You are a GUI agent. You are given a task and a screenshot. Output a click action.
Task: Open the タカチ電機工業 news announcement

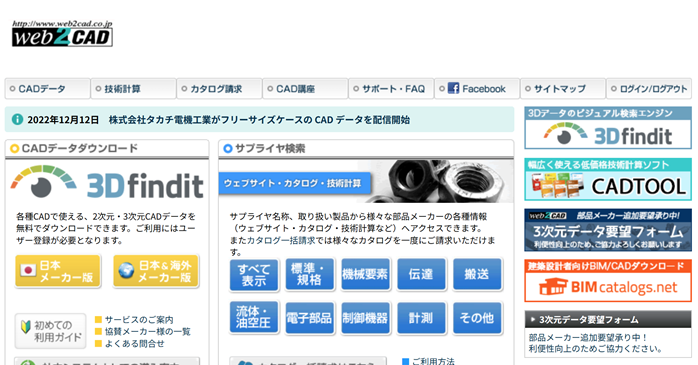(259, 120)
